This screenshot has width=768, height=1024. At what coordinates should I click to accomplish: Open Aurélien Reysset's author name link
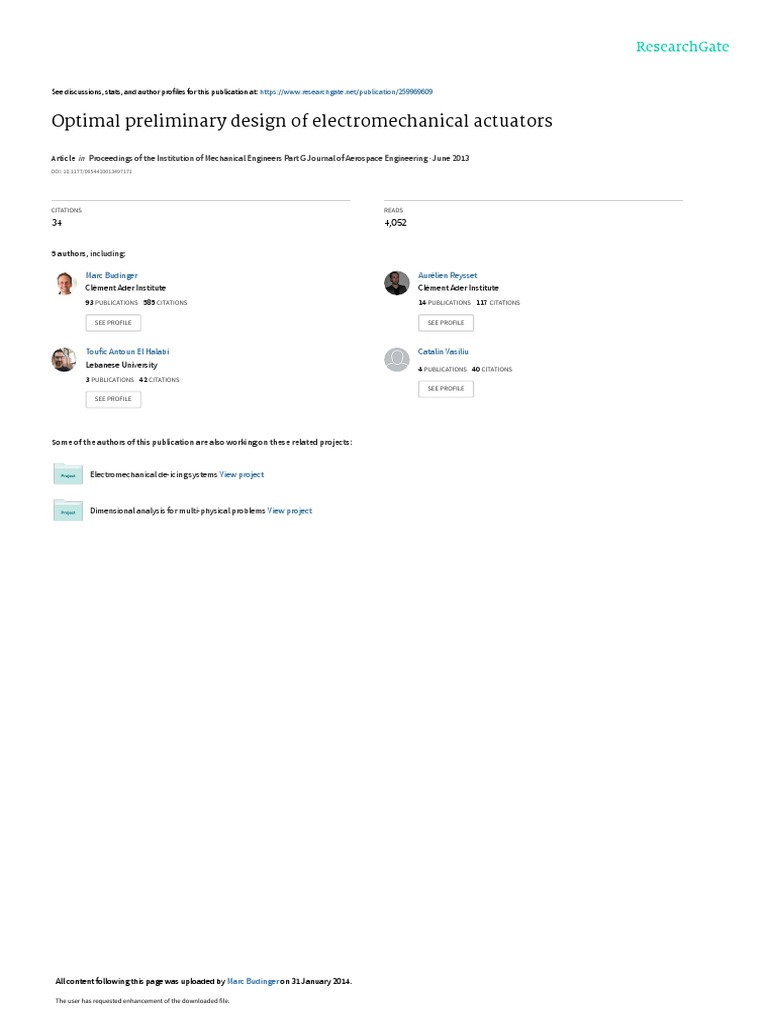[447, 276]
